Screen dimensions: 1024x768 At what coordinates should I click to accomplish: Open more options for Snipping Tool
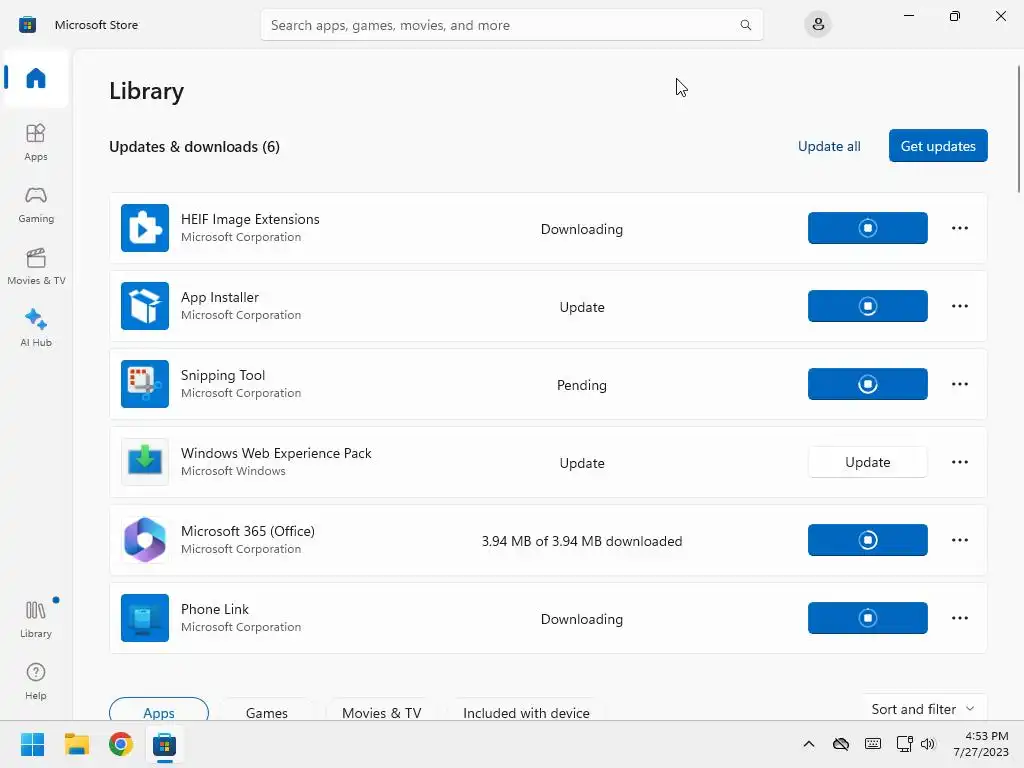pyautogui.click(x=959, y=384)
